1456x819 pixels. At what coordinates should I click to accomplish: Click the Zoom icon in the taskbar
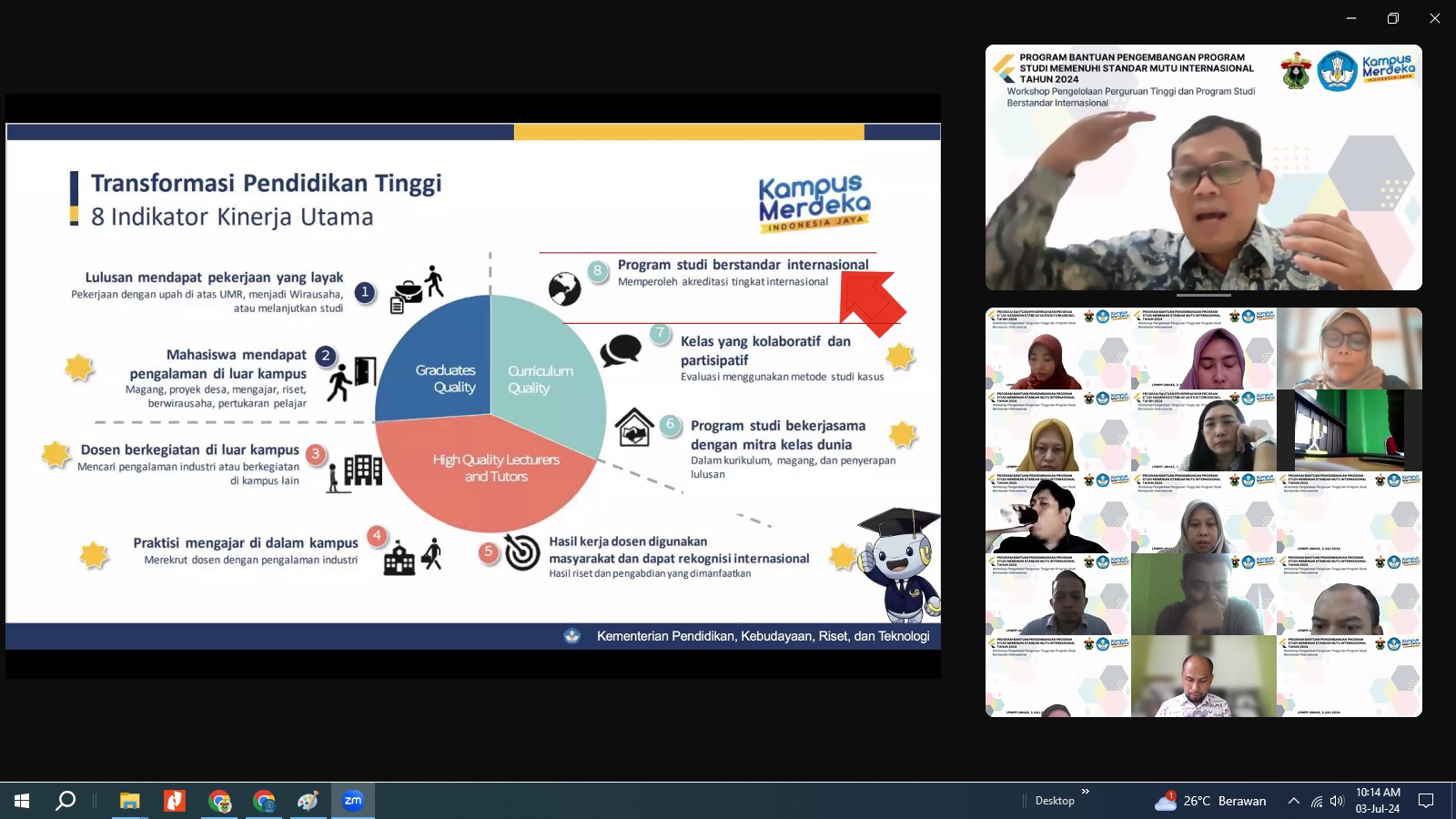point(352,801)
